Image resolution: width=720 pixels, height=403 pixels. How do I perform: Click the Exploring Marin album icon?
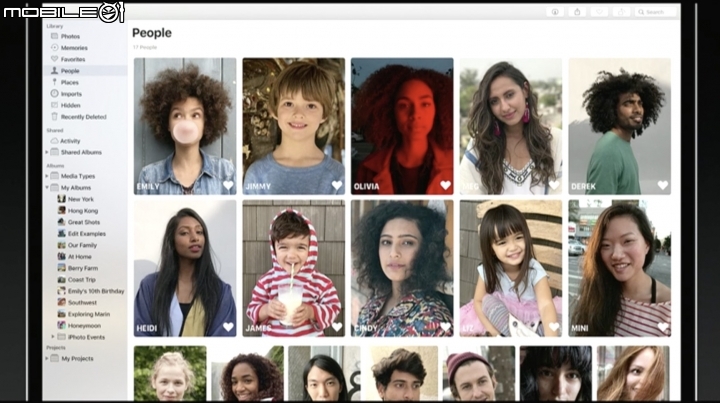[62, 314]
